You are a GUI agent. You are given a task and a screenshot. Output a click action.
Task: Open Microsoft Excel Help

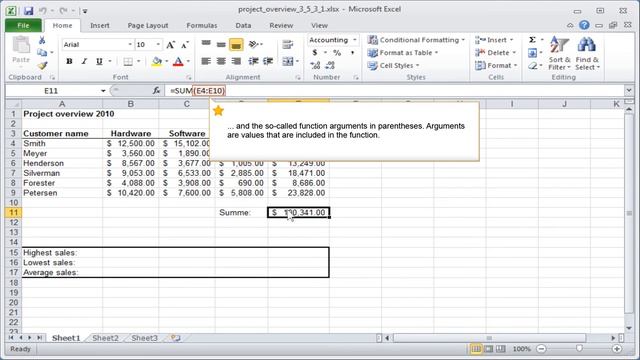point(584,25)
